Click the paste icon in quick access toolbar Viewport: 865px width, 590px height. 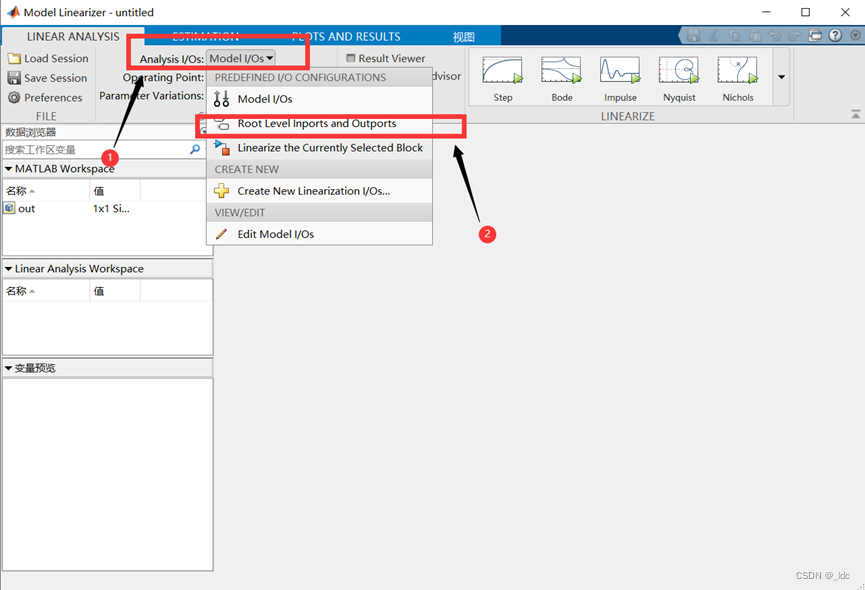[x=754, y=36]
